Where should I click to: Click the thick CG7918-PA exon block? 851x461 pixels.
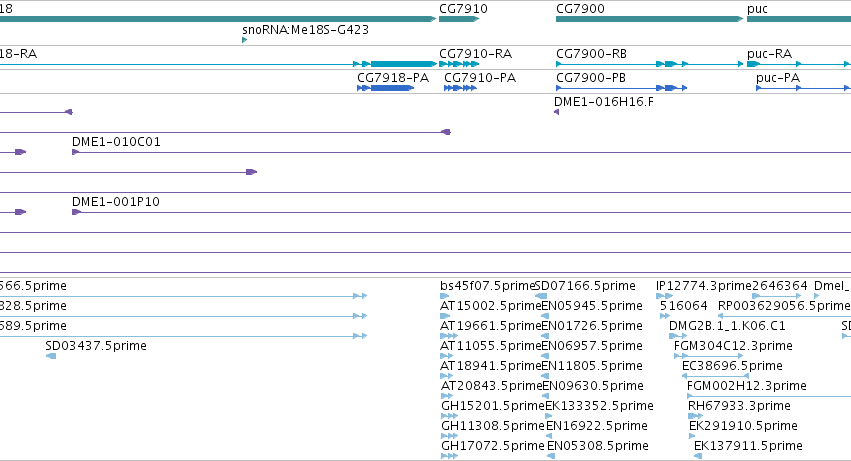(392, 88)
